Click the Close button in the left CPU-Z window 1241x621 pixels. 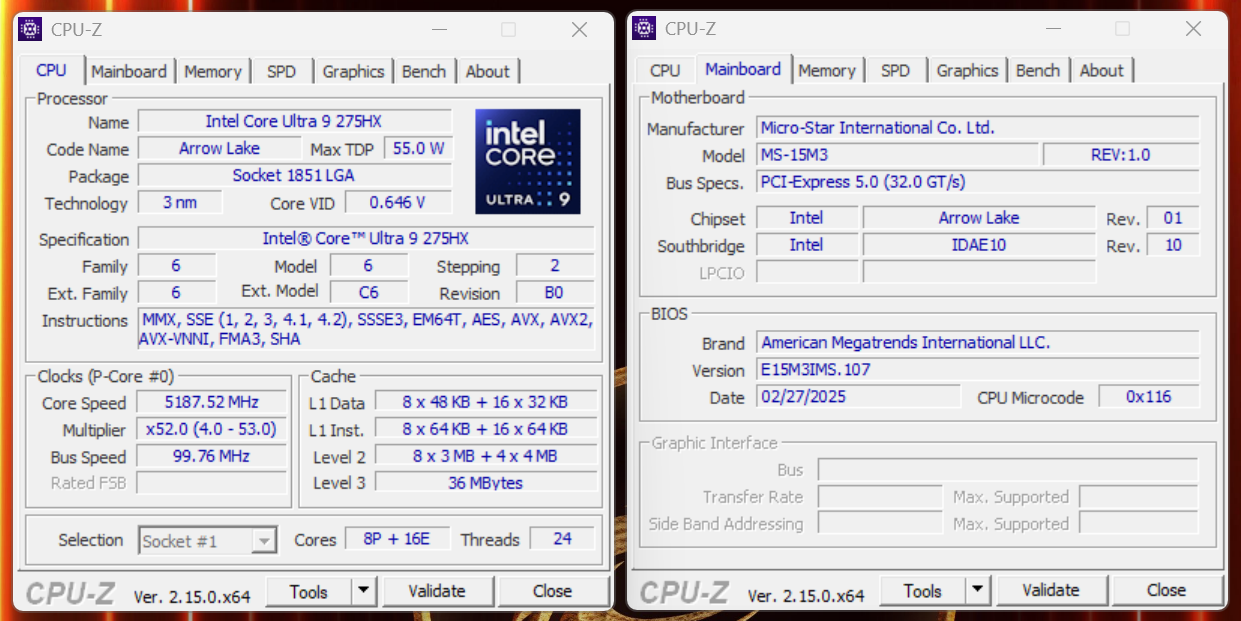tap(552, 591)
